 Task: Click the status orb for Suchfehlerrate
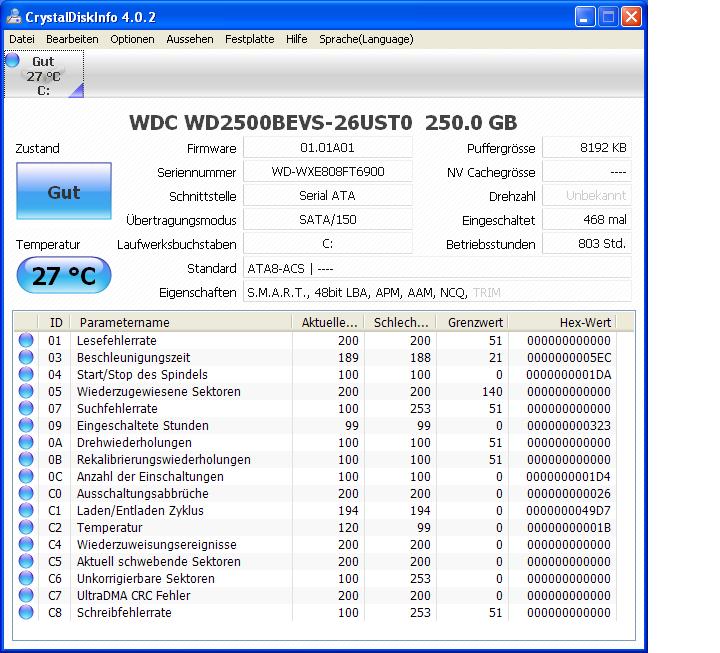(x=26, y=408)
